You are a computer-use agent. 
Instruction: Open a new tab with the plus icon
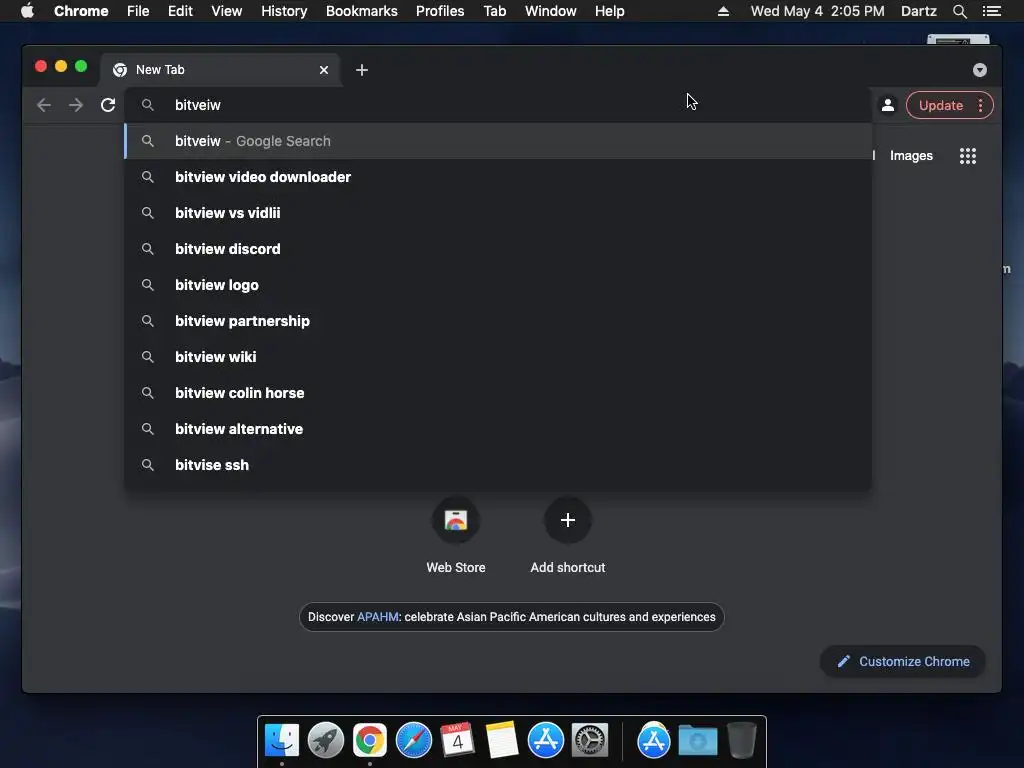[x=362, y=70]
